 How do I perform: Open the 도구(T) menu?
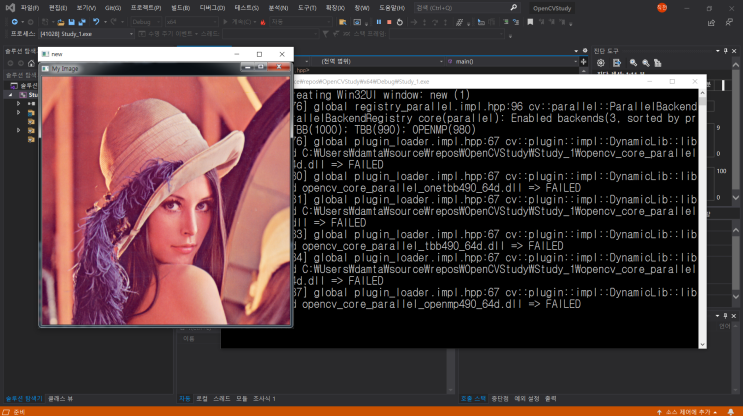coord(307,8)
